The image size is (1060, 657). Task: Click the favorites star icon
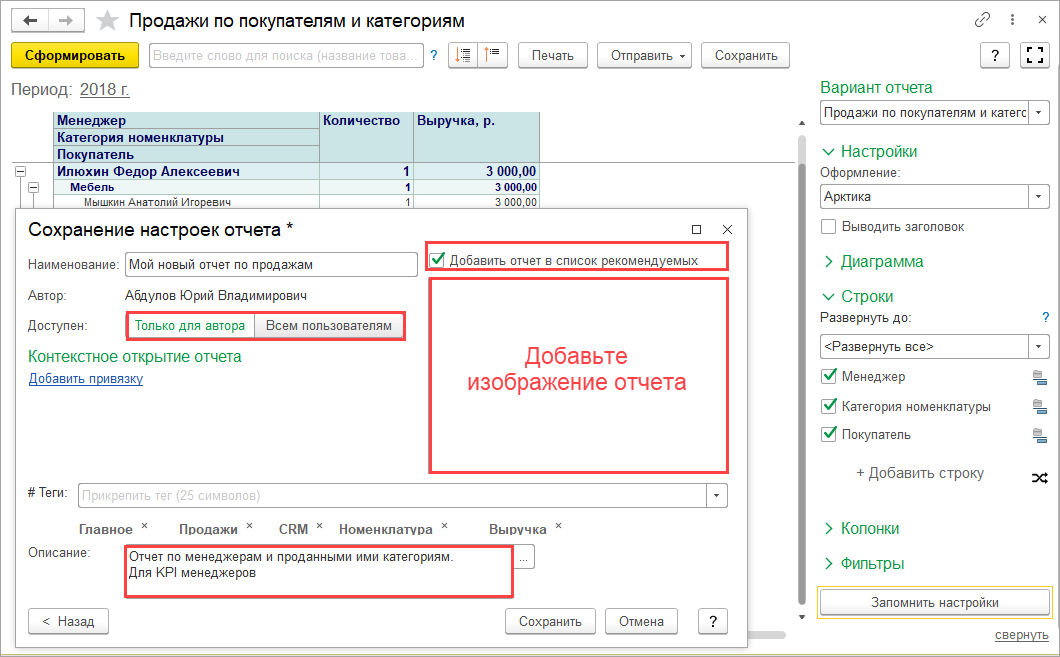(107, 21)
